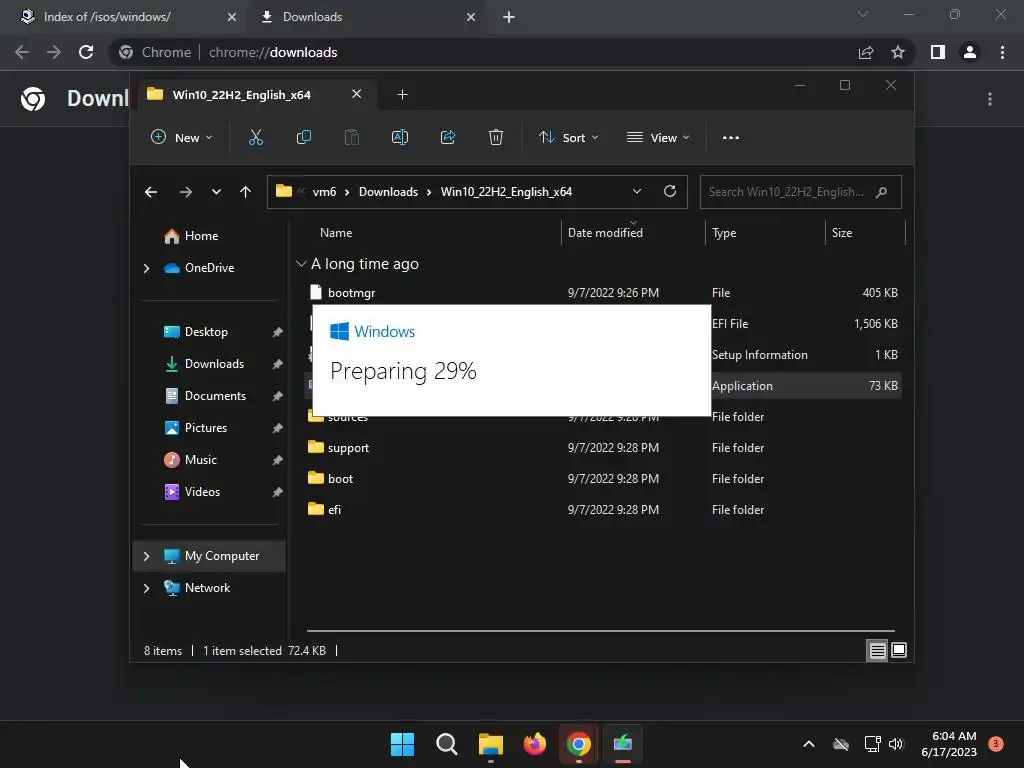Sort by the Date modified column header

click(x=605, y=233)
